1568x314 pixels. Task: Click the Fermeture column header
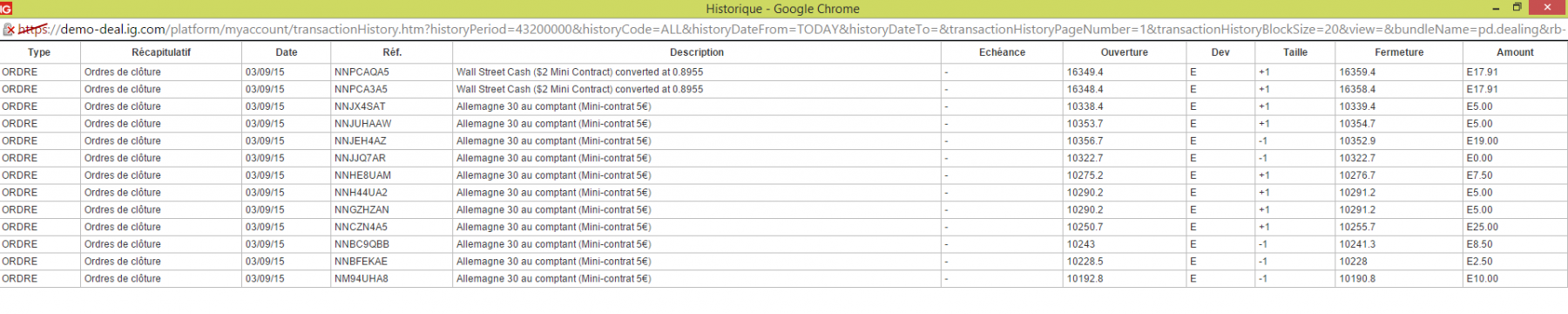pyautogui.click(x=1399, y=52)
